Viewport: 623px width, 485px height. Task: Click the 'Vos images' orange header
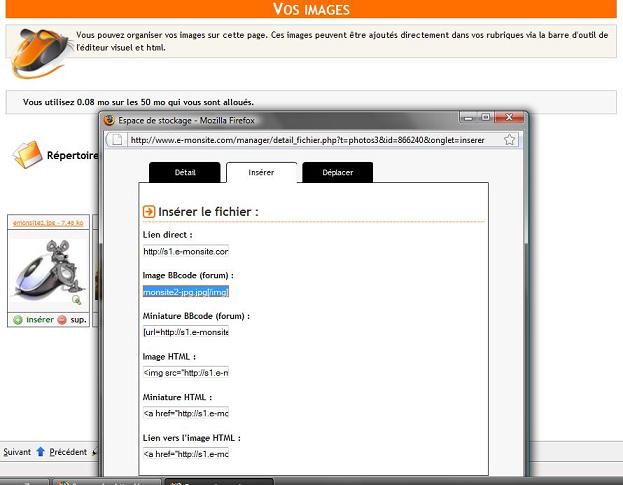pyautogui.click(x=311, y=9)
